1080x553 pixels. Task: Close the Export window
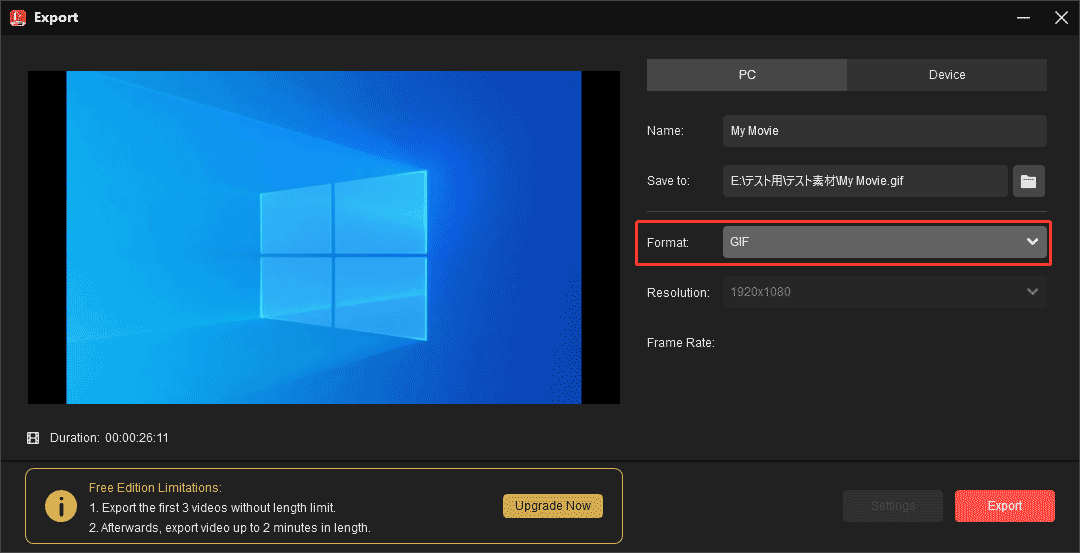click(x=1061, y=18)
